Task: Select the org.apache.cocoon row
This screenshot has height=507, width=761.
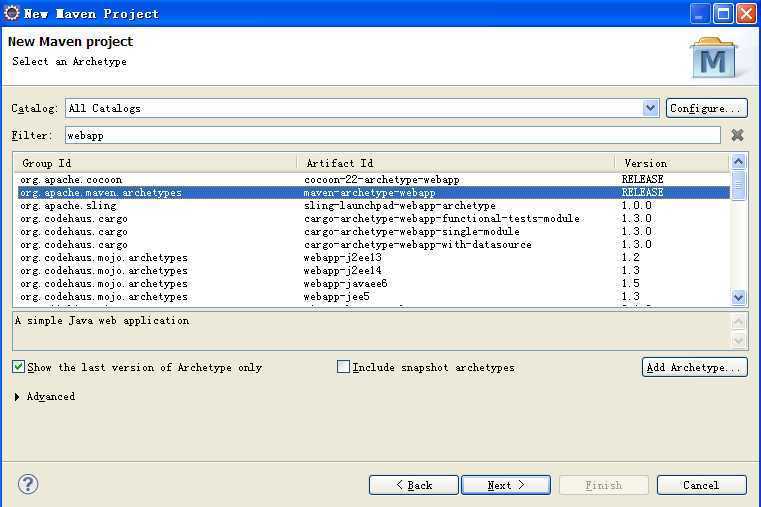Action: click(373, 180)
